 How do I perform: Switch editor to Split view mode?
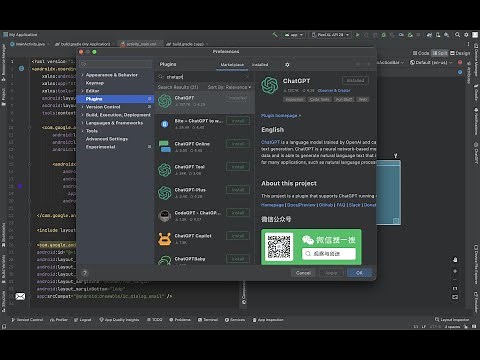coord(440,53)
